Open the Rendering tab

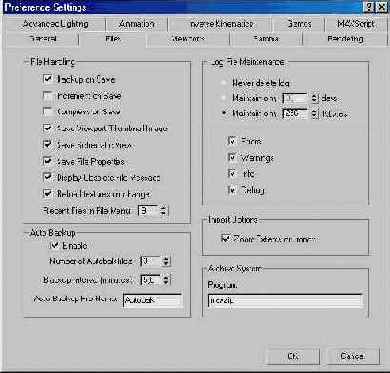[x=345, y=39]
